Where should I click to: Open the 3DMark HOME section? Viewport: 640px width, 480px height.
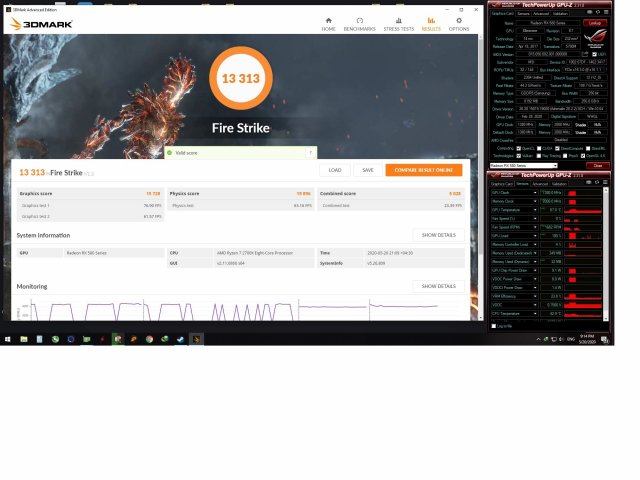329,23
